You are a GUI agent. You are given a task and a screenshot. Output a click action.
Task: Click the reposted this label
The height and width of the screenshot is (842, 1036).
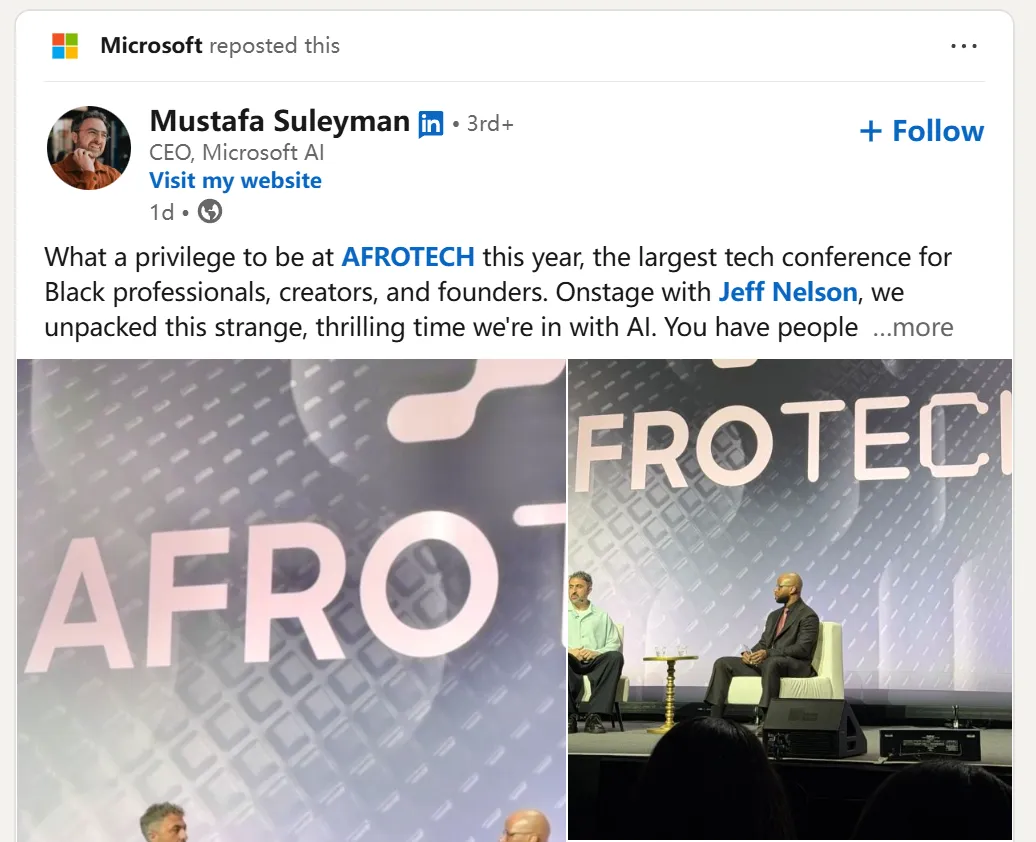coord(275,46)
